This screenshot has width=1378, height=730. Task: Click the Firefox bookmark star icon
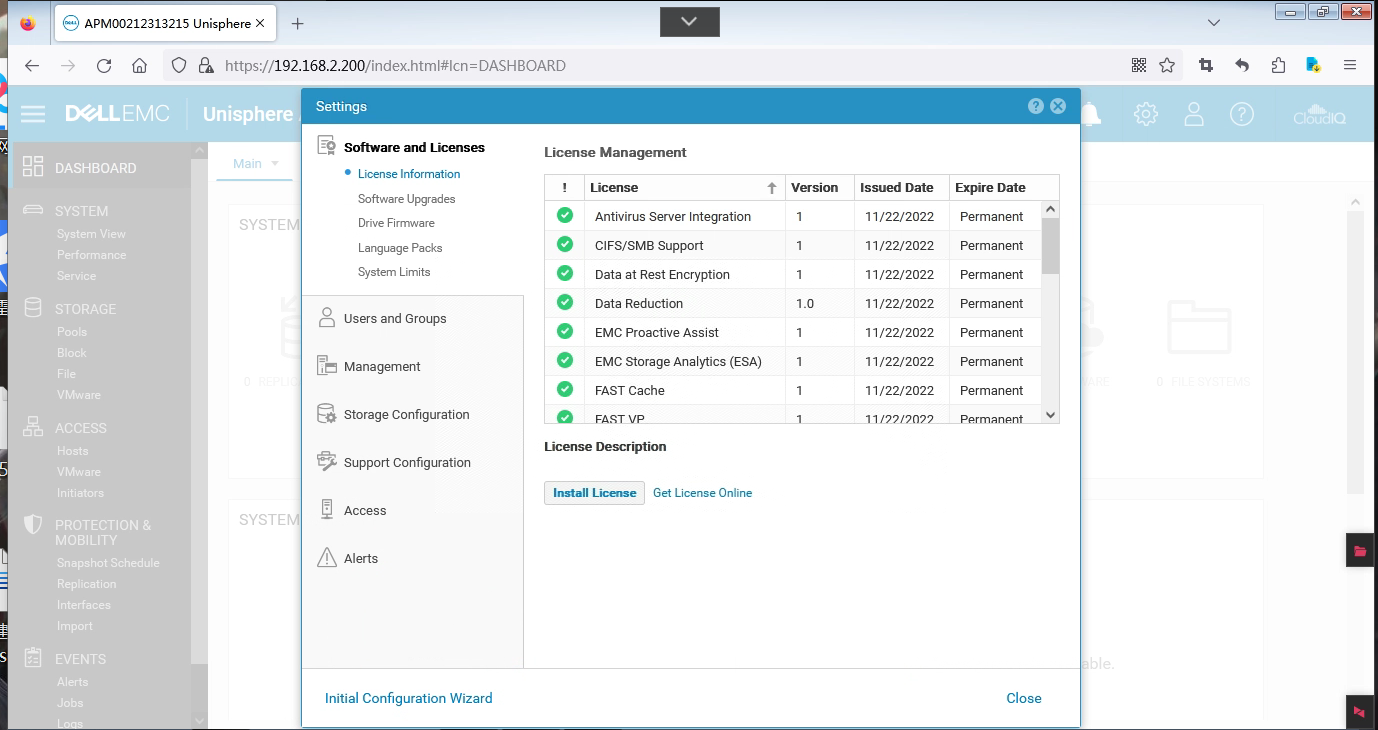(x=1167, y=65)
